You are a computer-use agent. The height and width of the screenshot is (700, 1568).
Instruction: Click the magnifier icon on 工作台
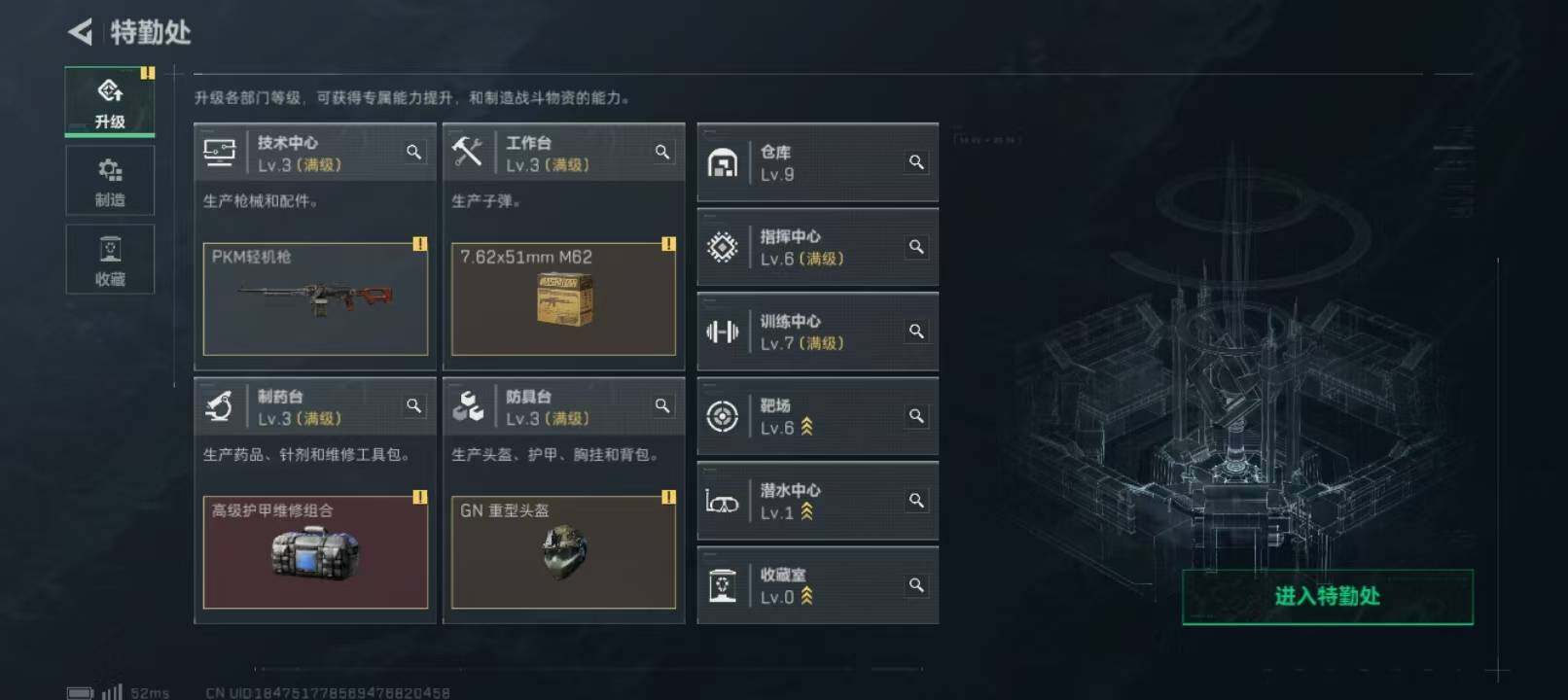point(662,153)
